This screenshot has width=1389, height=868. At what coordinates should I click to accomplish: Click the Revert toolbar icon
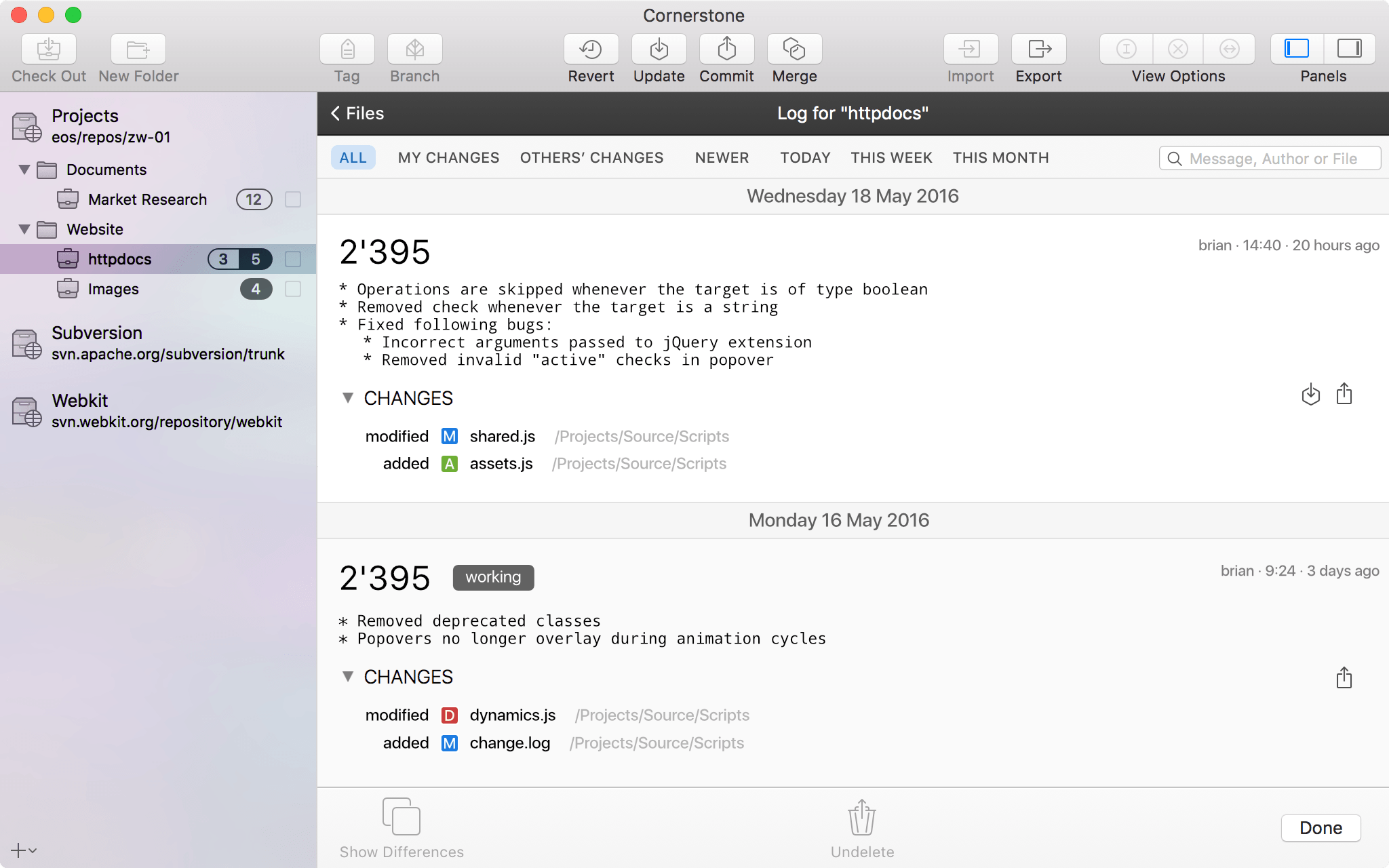pyautogui.click(x=591, y=49)
